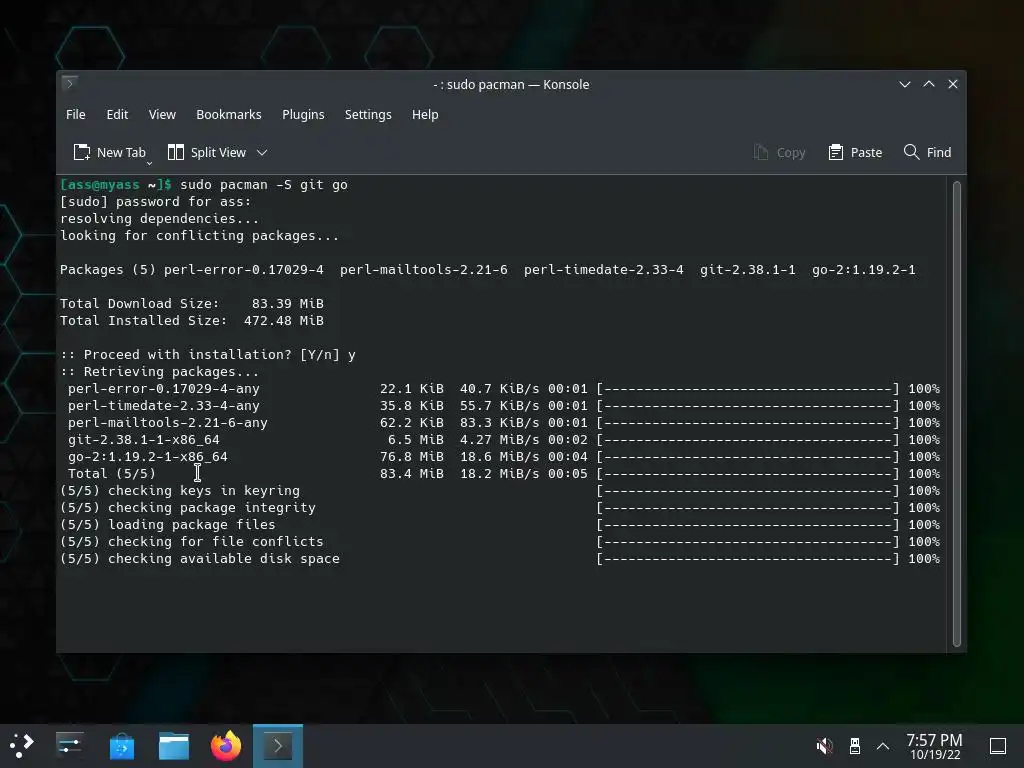Viewport: 1024px width, 768px height.
Task: Click the Copy toolbar button
Action: pyautogui.click(x=779, y=152)
